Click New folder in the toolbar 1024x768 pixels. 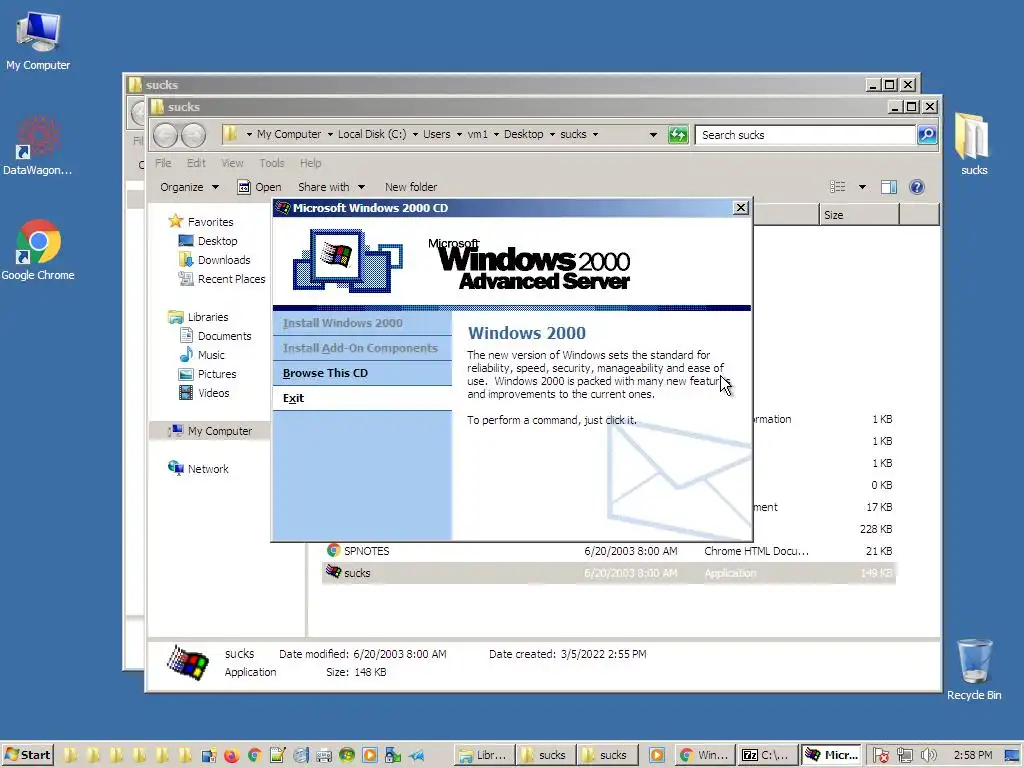pos(411,187)
